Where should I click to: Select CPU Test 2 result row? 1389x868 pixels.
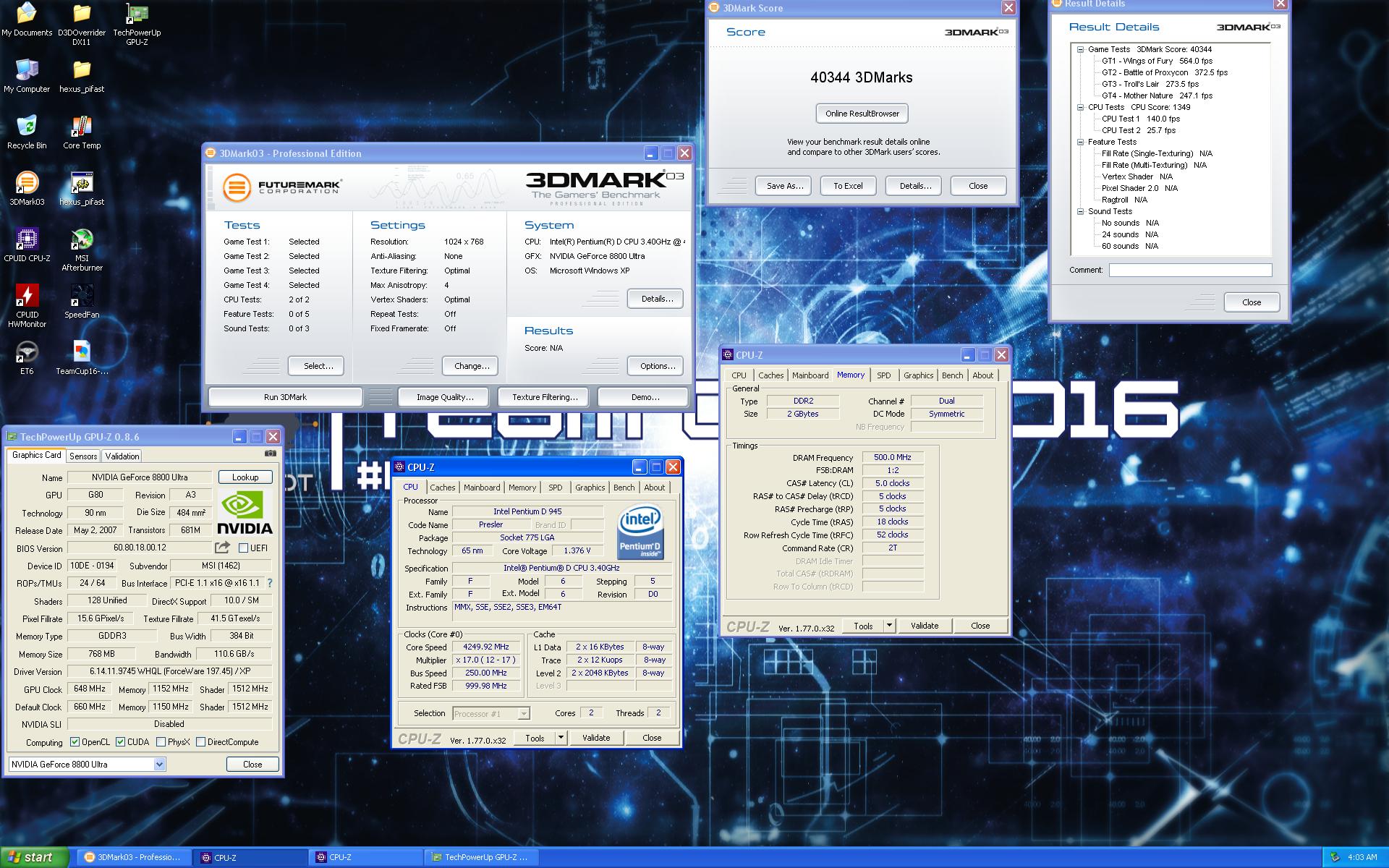click(x=1139, y=131)
